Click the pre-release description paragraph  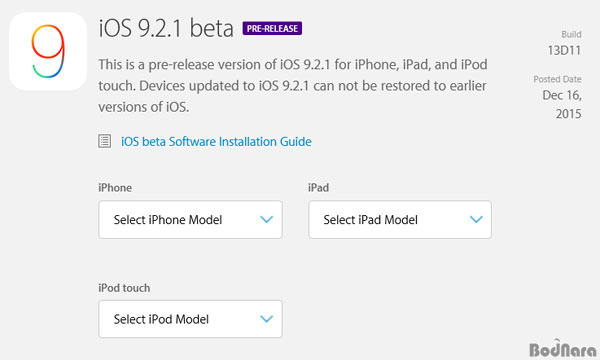tap(293, 86)
